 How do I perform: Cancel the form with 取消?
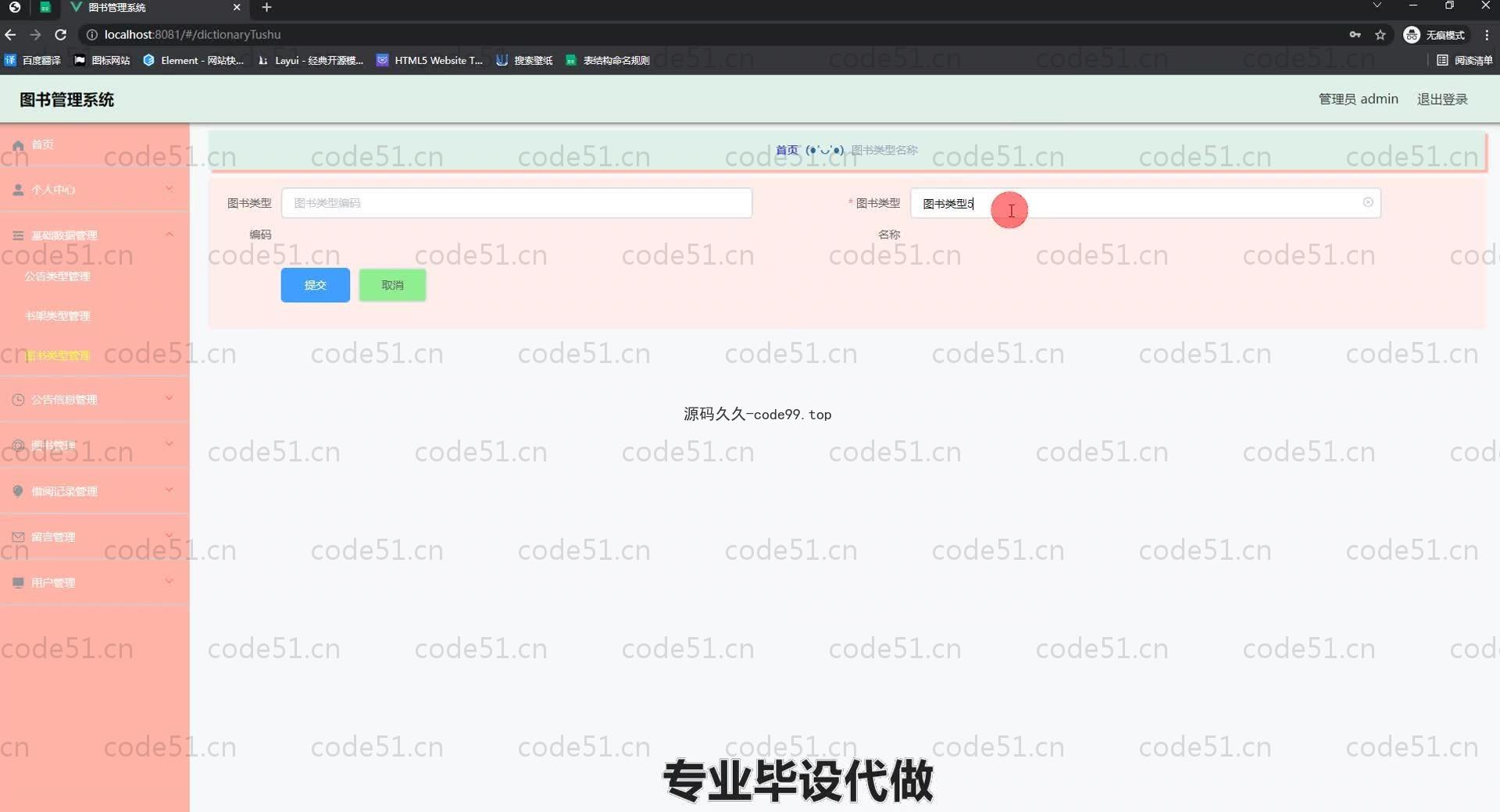click(x=392, y=285)
